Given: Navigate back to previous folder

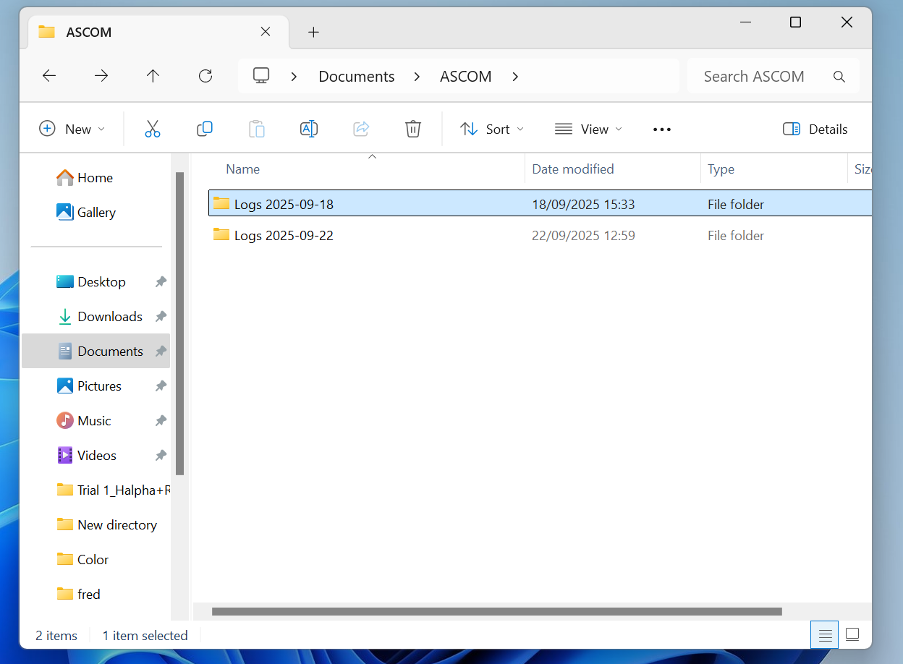Looking at the screenshot, I should click(x=49, y=76).
